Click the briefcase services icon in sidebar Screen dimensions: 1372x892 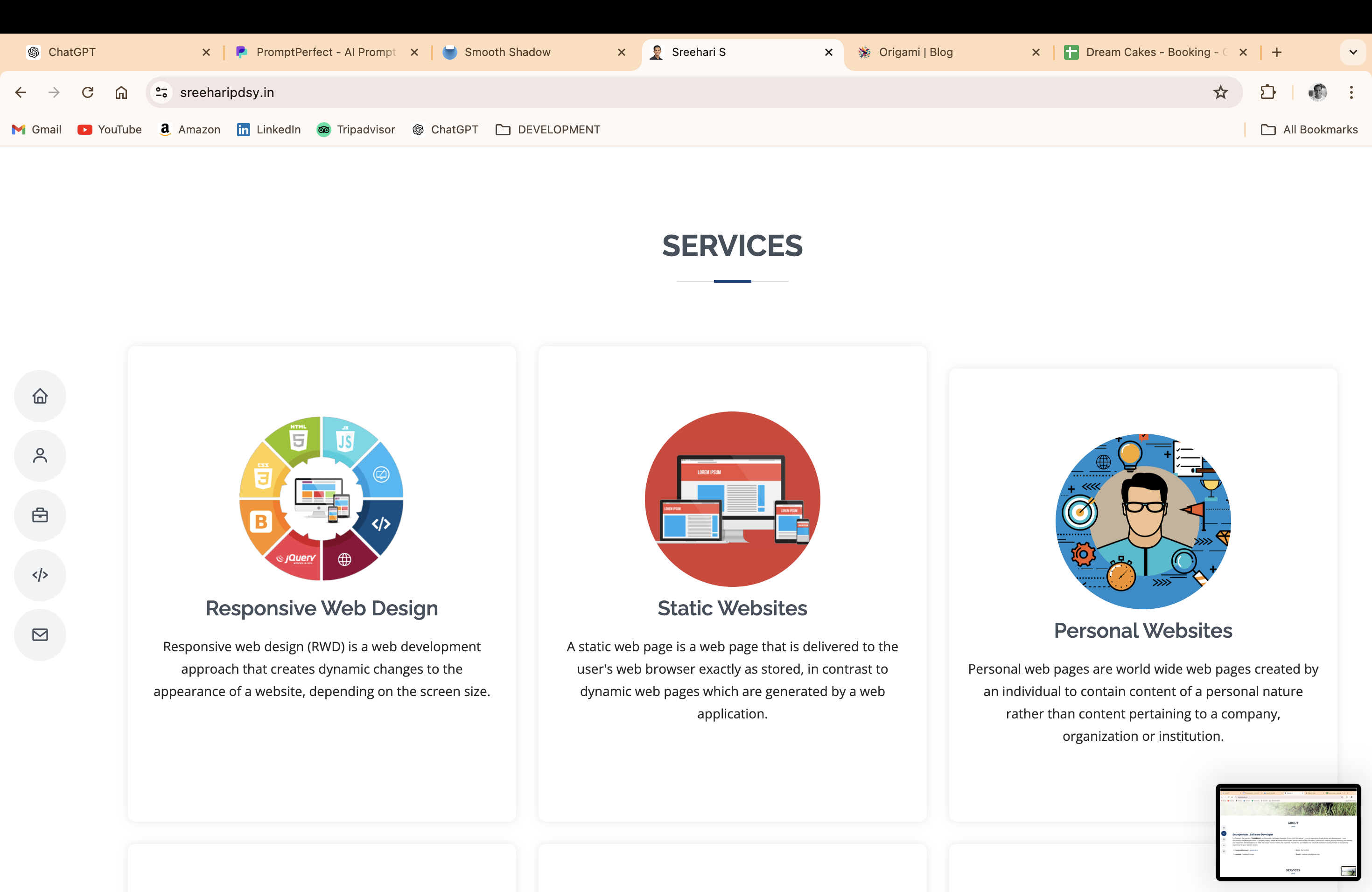(40, 515)
